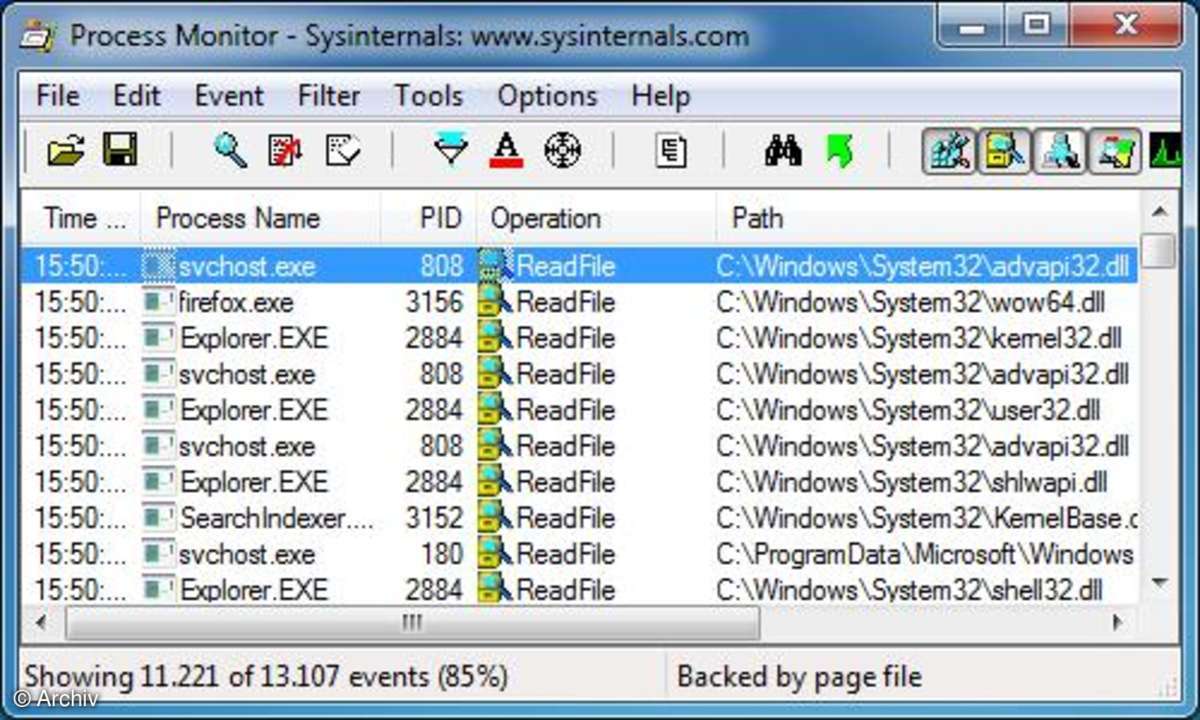
Task: Click the SearchIndexer process icon
Action: point(158,518)
